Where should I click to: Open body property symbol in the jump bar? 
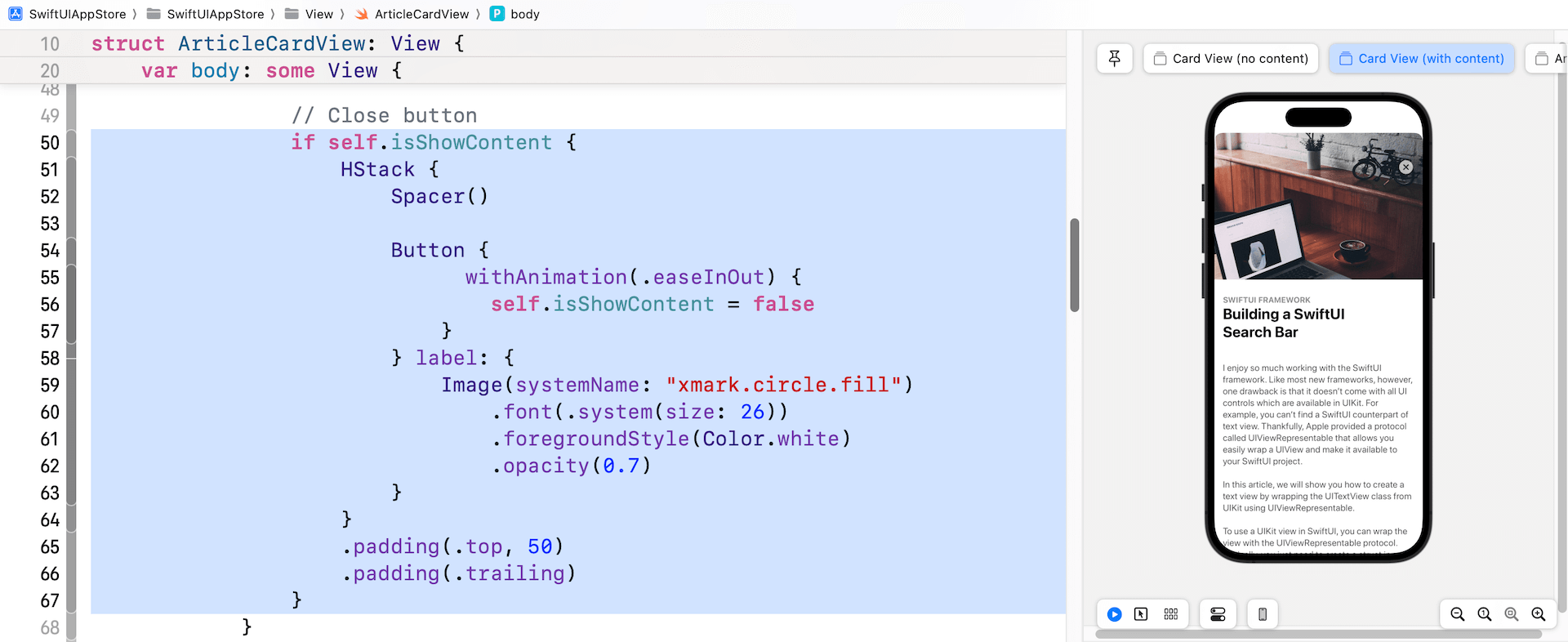click(515, 14)
